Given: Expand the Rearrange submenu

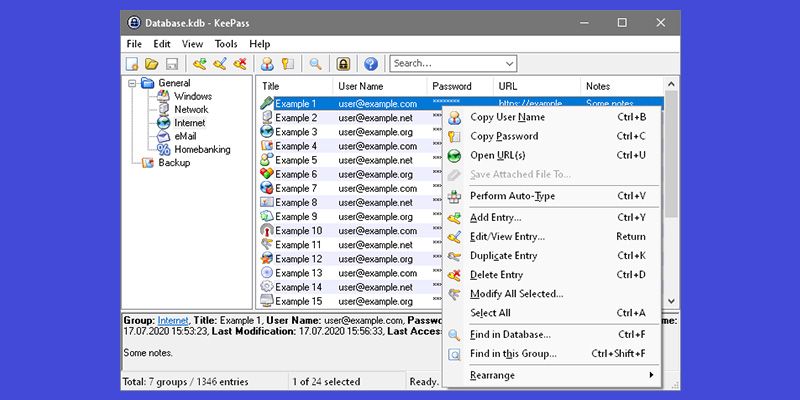Looking at the screenshot, I should [560, 375].
